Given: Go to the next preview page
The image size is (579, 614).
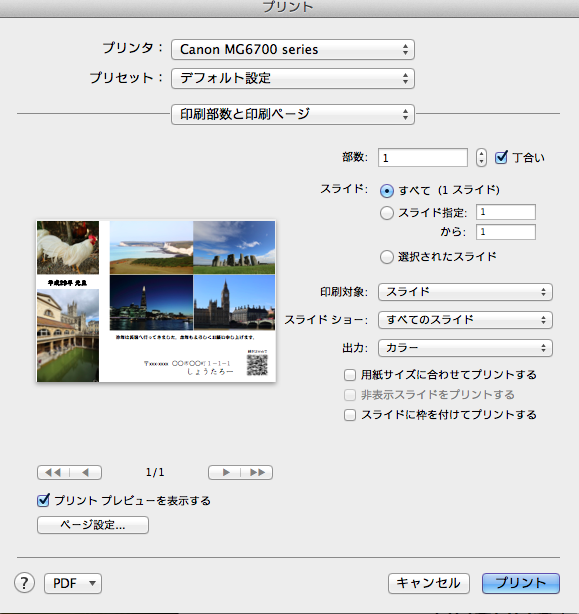Looking at the screenshot, I should [x=224, y=473].
